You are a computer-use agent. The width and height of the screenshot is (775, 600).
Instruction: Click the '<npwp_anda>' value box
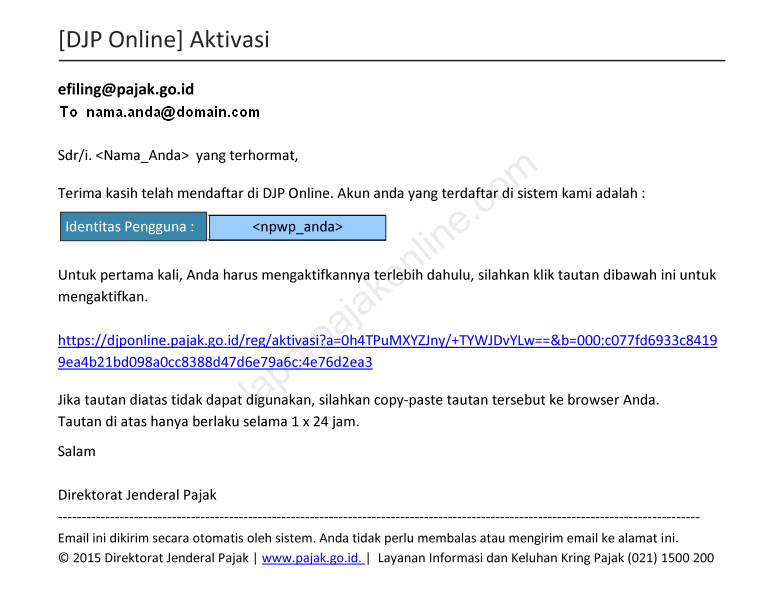[x=298, y=227]
